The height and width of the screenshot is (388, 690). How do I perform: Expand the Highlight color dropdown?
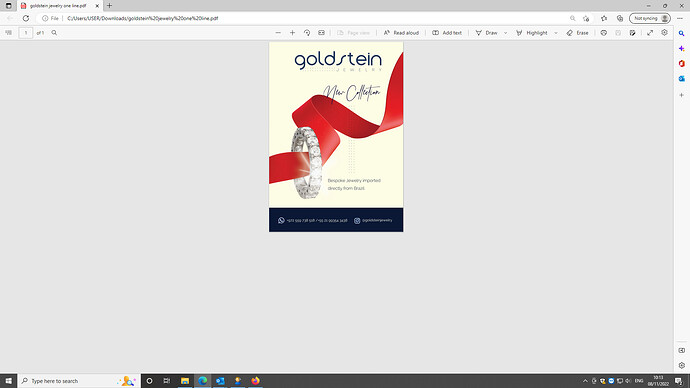coord(556,33)
